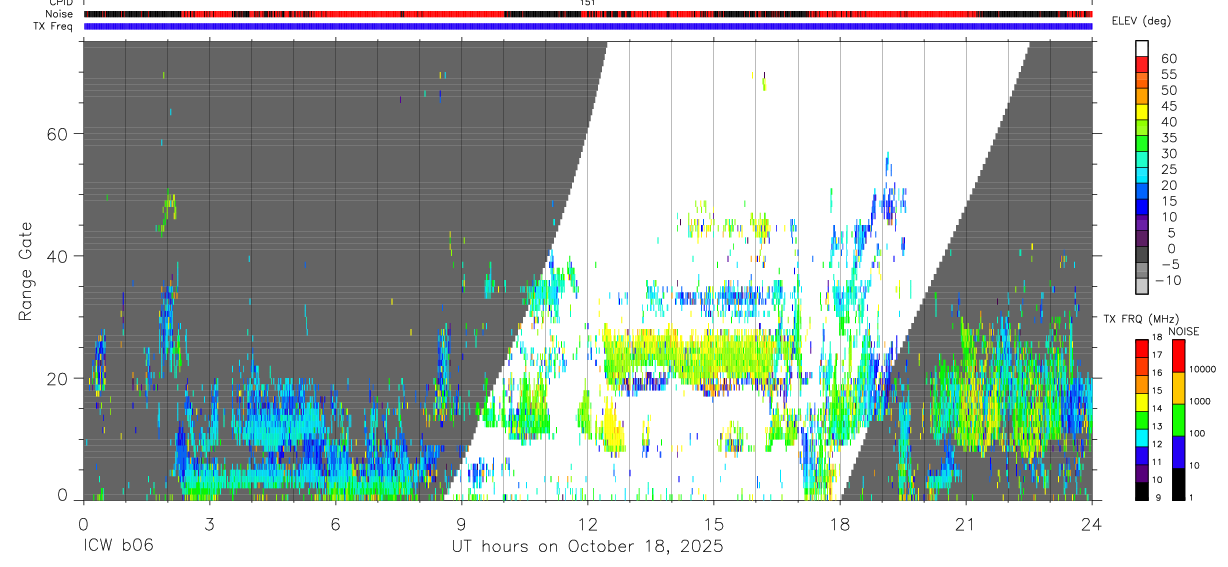Click the UT hours on October 18, 2025 caption
Screen dimensions: 1228x567
click(587, 547)
